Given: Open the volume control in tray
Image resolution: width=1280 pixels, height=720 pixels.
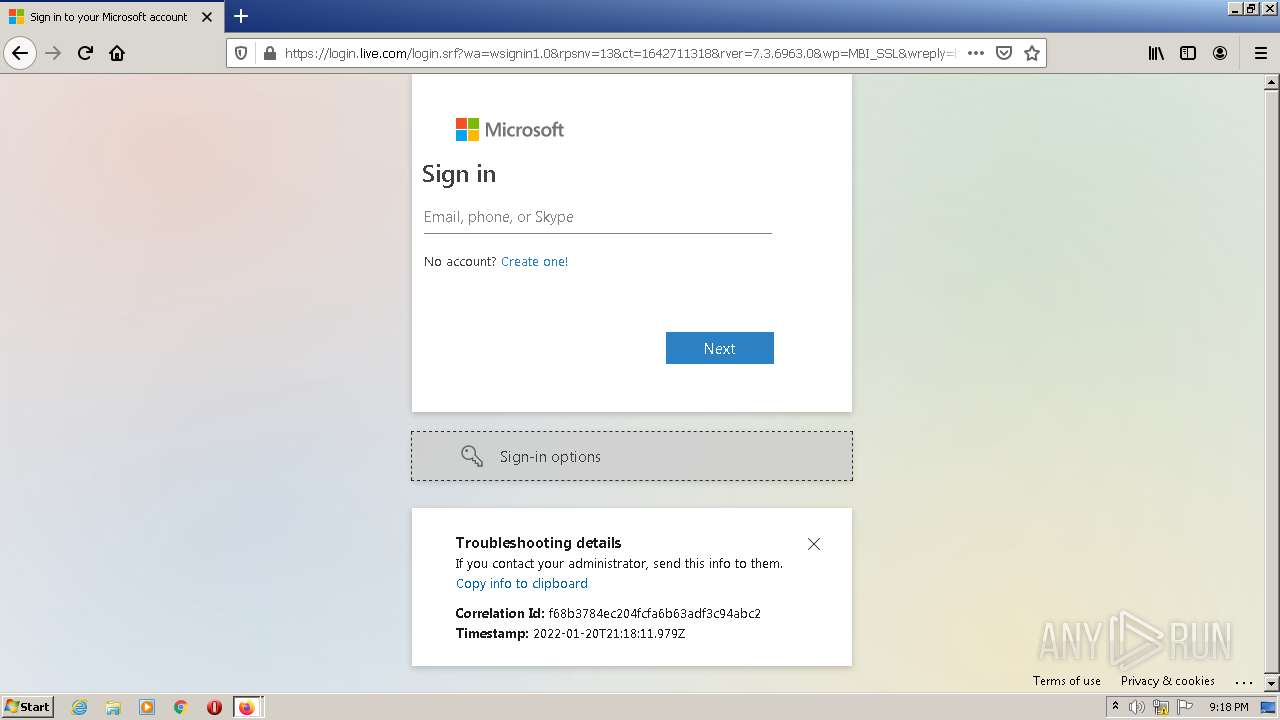Looking at the screenshot, I should coord(1137,707).
